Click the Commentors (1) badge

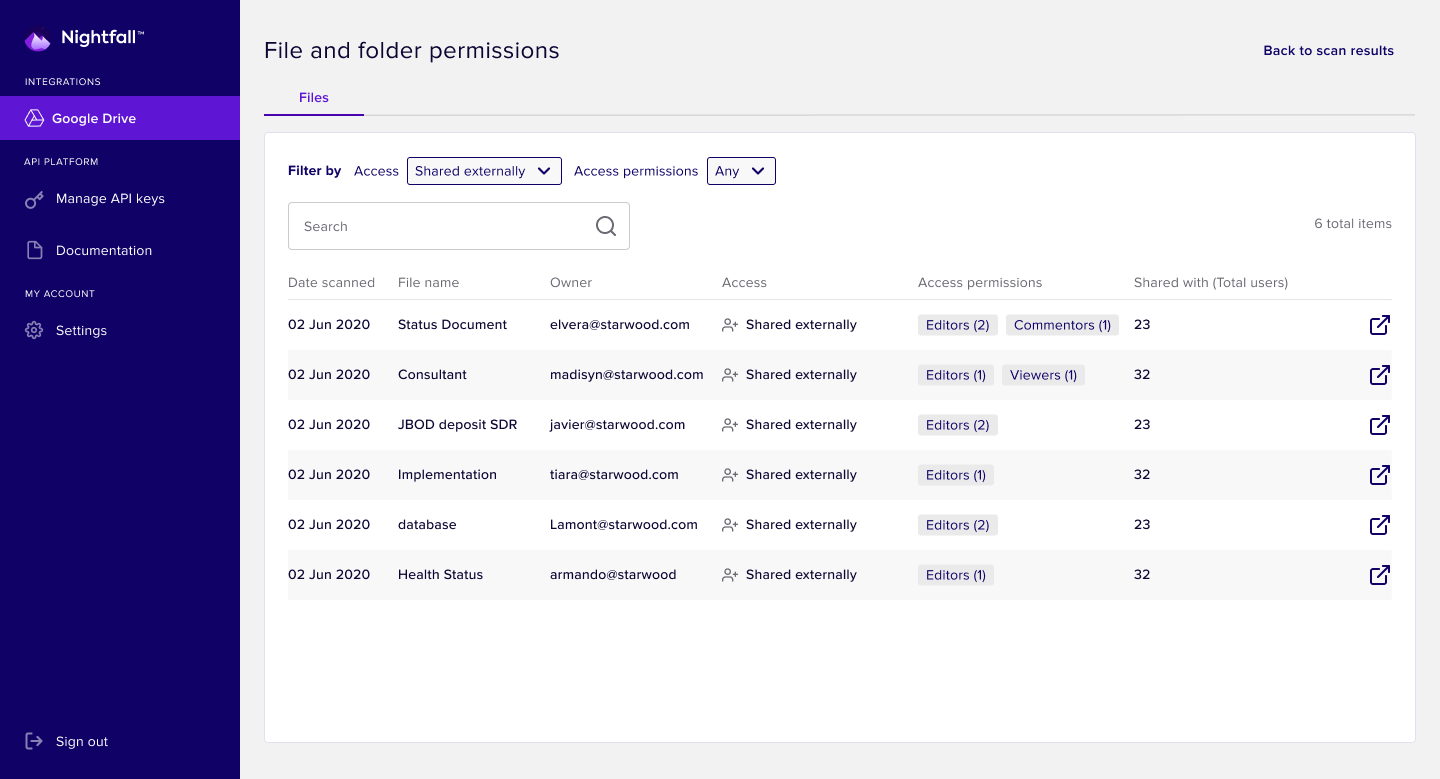1062,325
